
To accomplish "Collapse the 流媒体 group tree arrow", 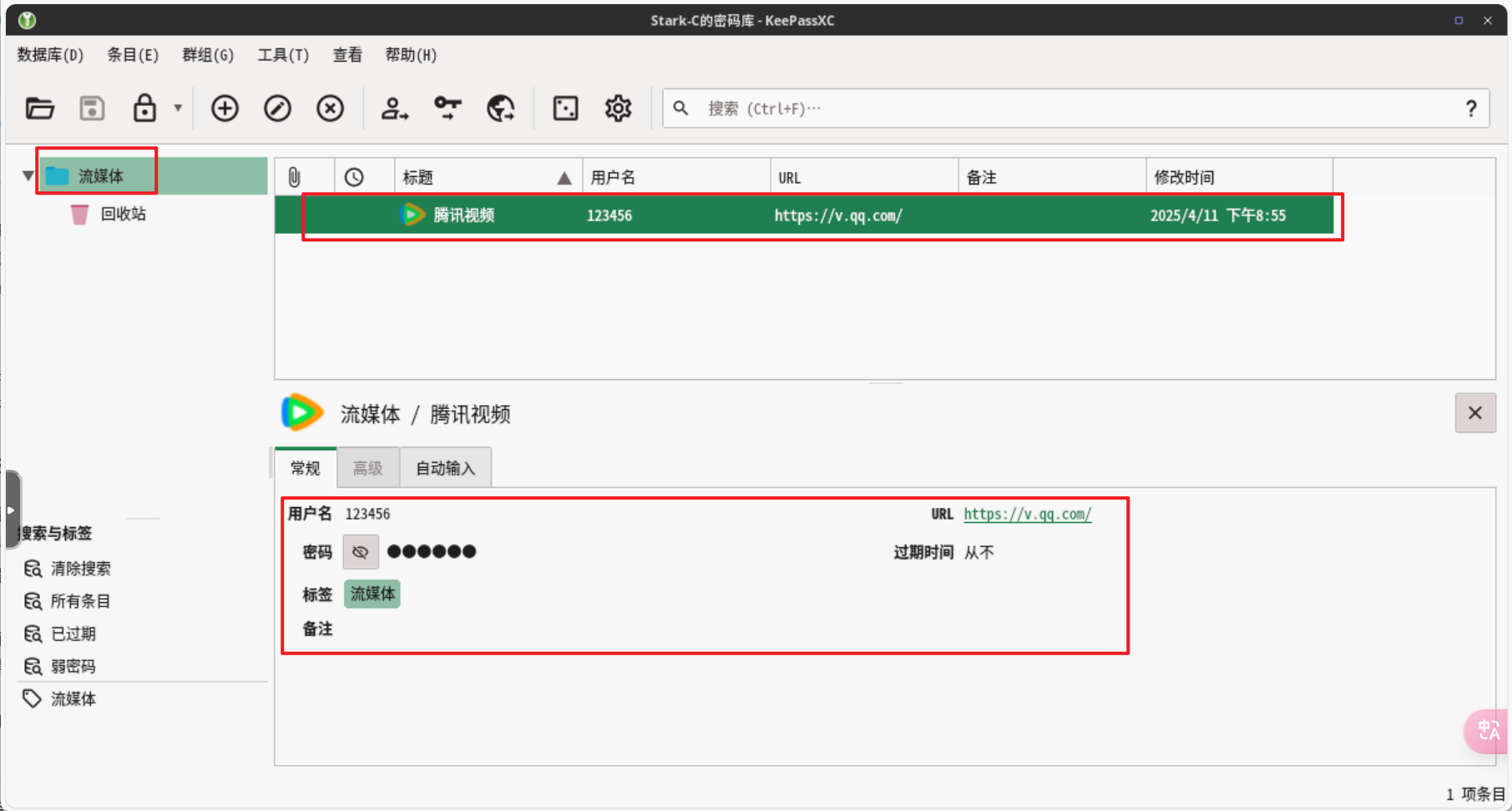I will coord(28,176).
